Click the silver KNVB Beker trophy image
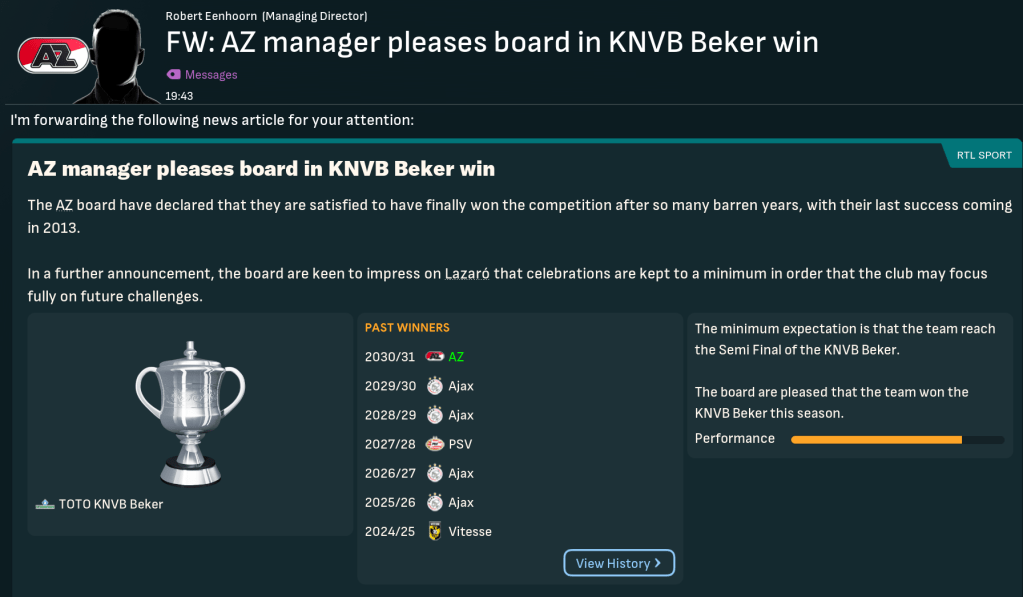1023x597 pixels. tap(189, 412)
